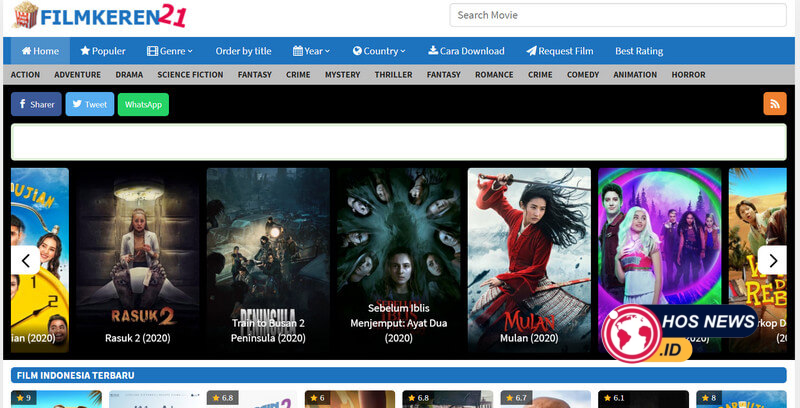Open the Rasuk 2 (2020) poster

(139, 258)
